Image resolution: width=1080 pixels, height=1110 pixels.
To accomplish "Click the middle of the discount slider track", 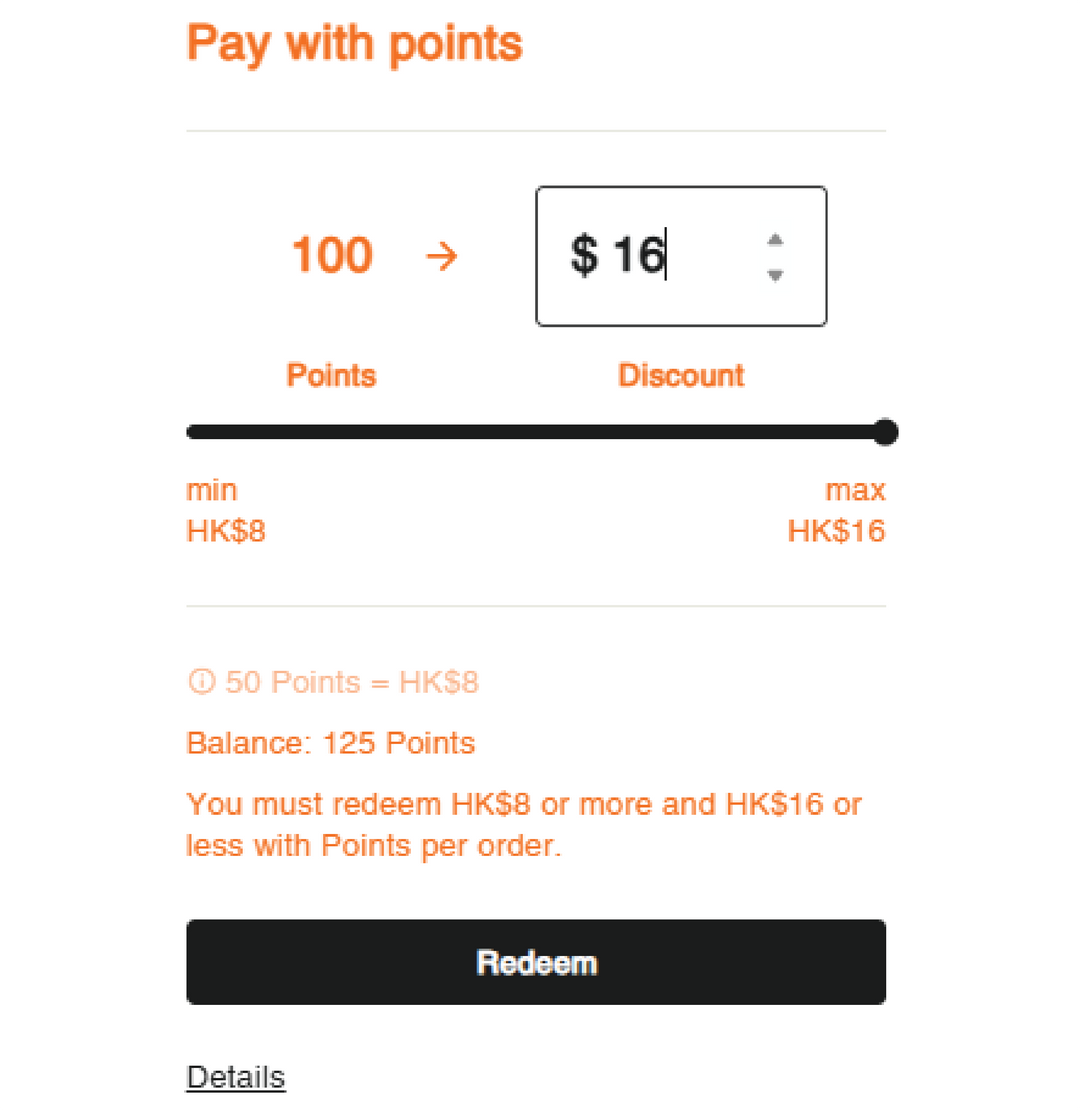I will pos(536,432).
